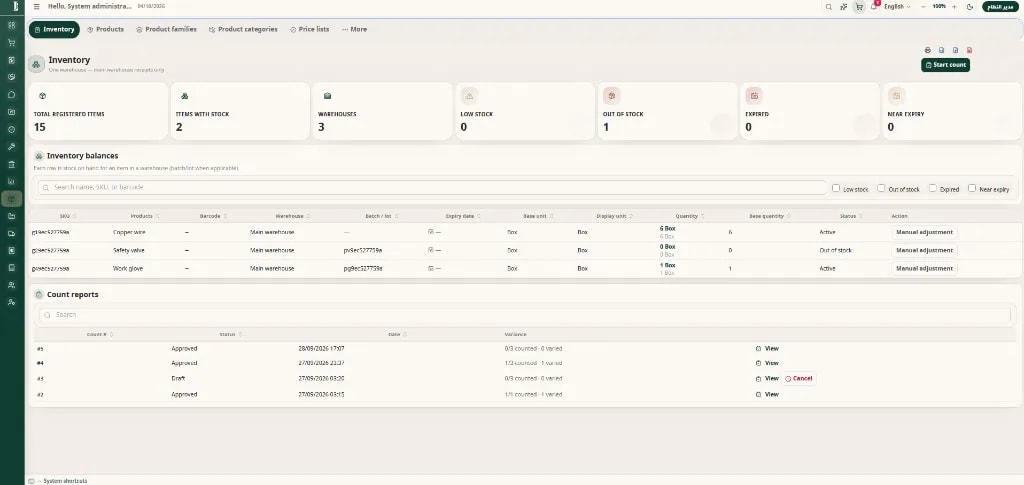Viewport: 1024px width, 485px height.
Task: Switch to the Products tab
Action: tap(105, 29)
